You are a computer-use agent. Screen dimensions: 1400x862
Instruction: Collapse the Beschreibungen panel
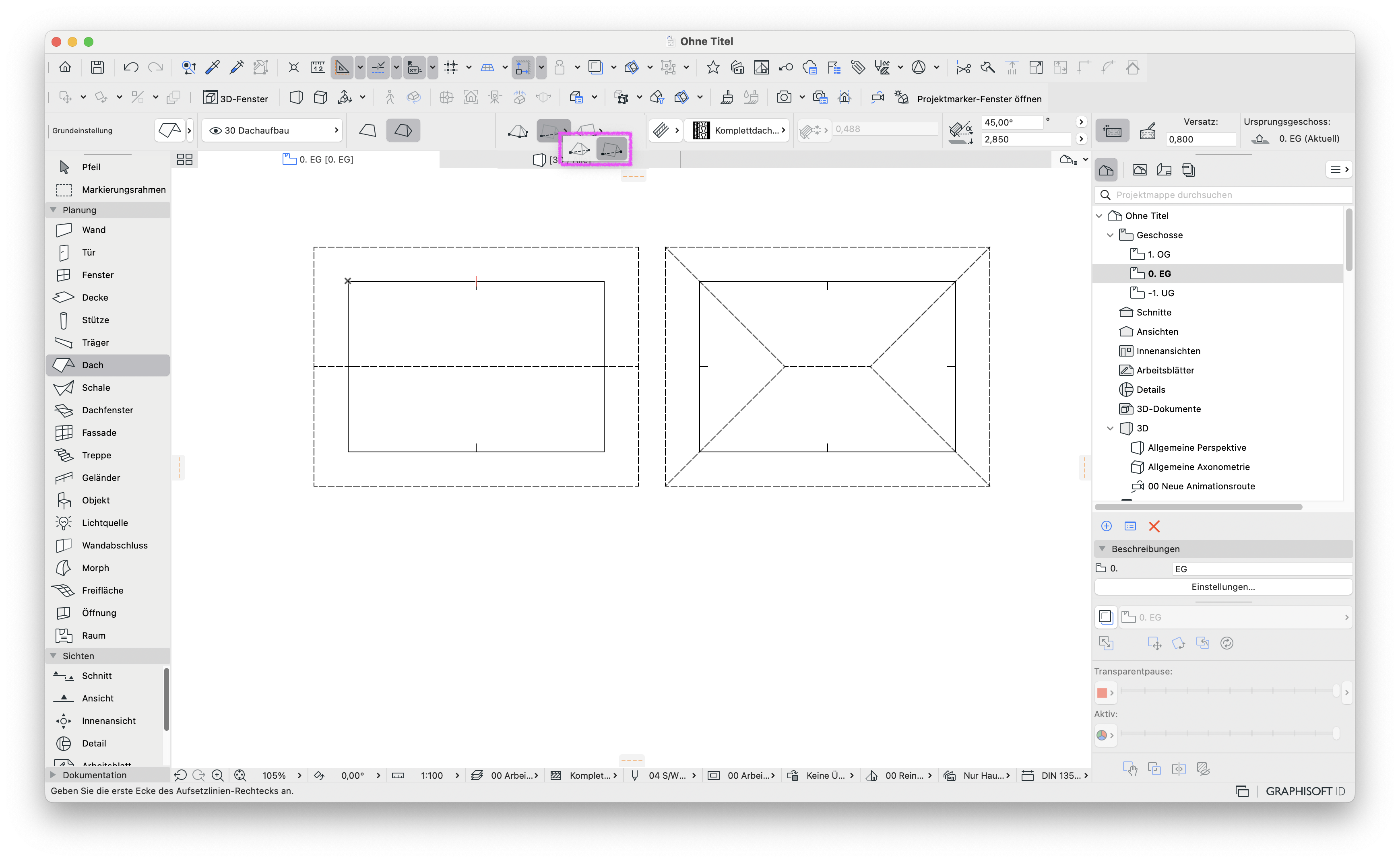[1102, 549]
